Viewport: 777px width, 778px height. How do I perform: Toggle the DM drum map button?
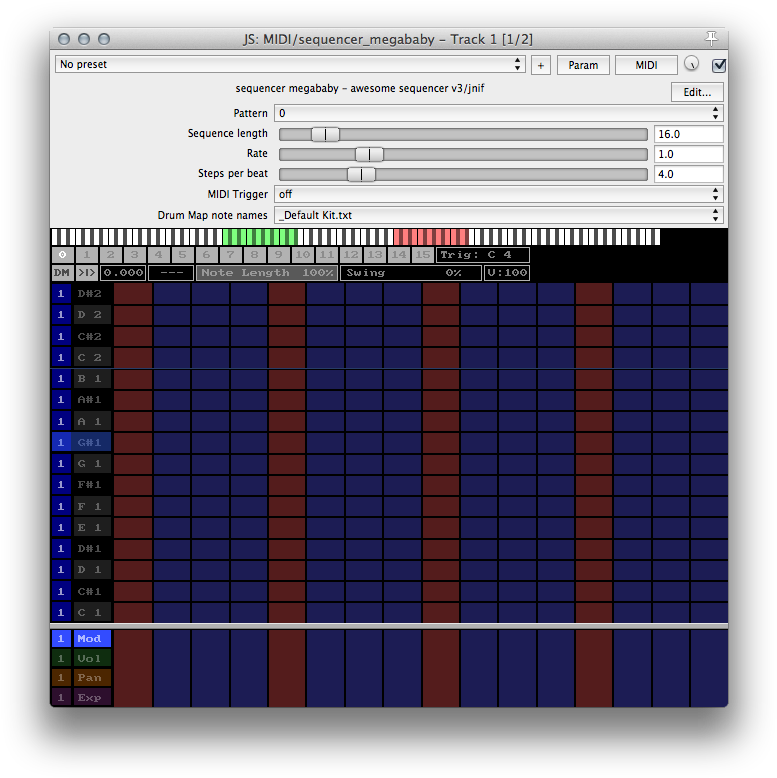pos(62,272)
